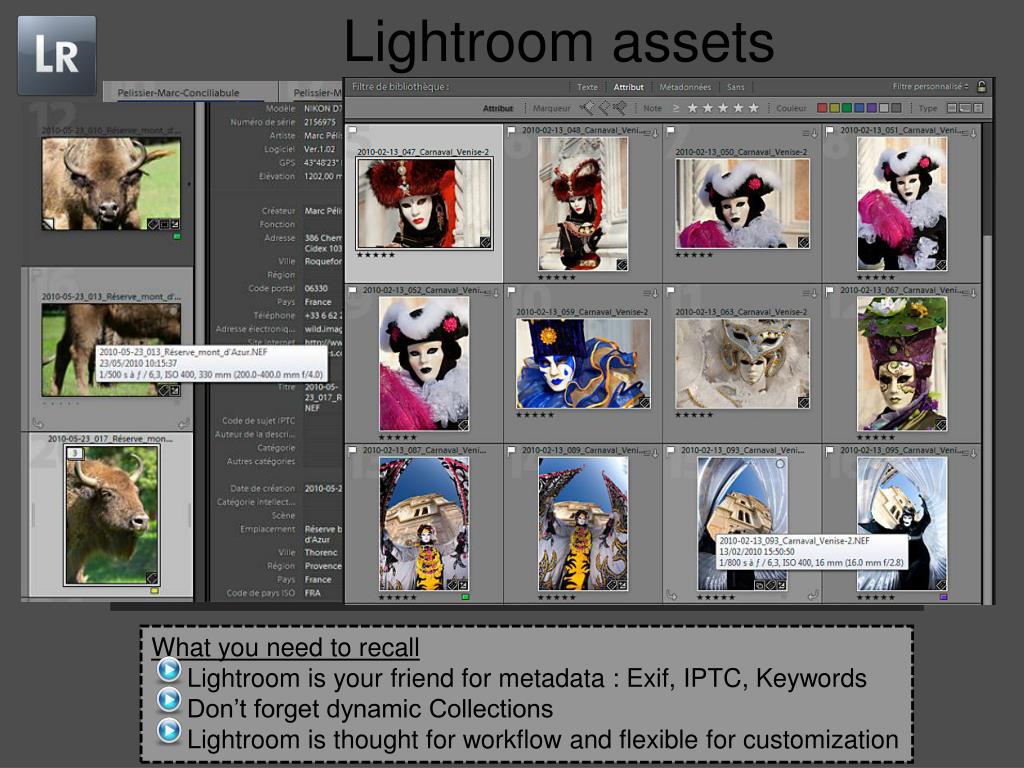Click metadata save arrow on 067_Carnaval cell
Screen dimensions: 1024x768
tap(970, 293)
